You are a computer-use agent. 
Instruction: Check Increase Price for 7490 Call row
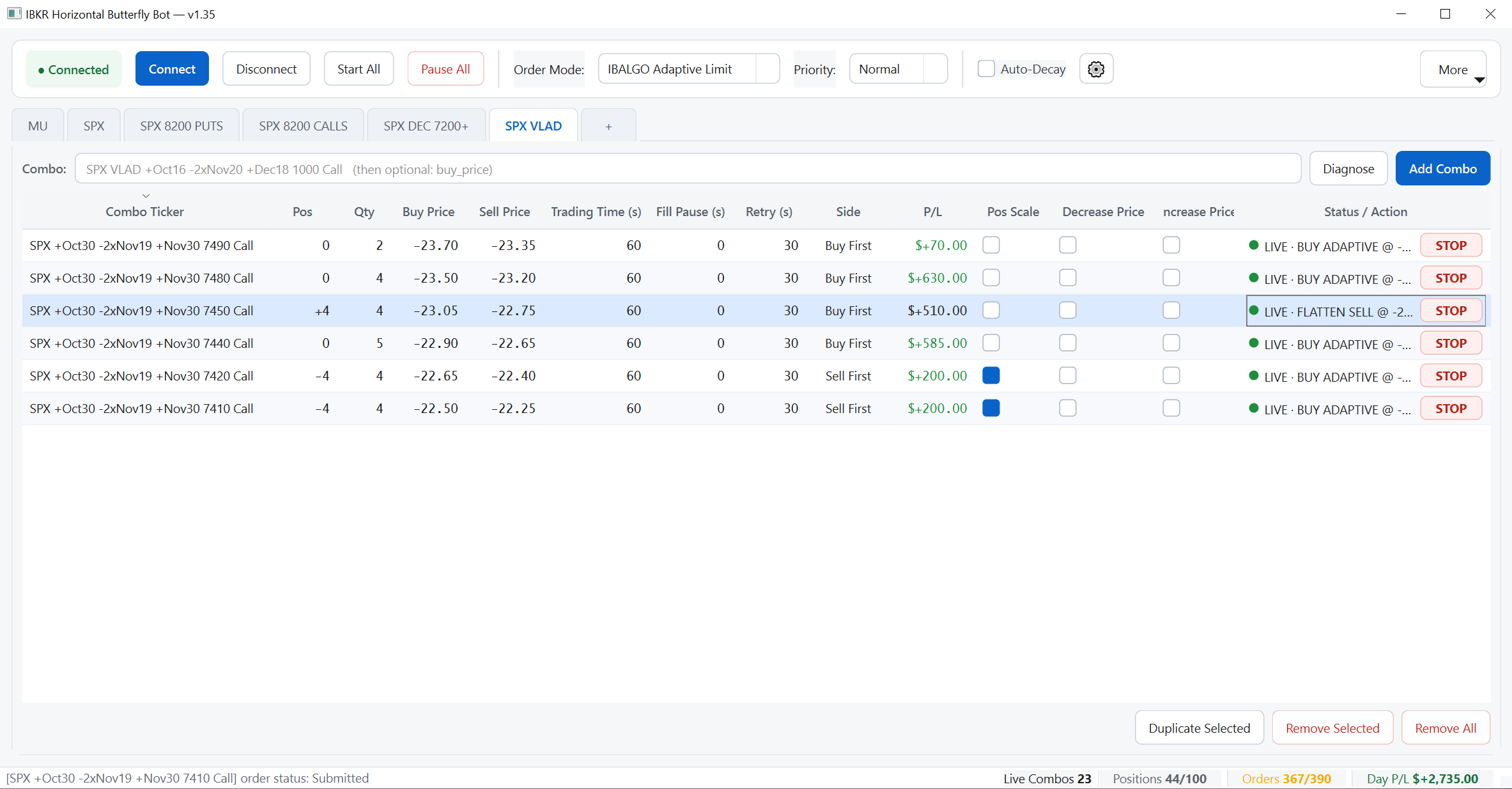coord(1171,245)
